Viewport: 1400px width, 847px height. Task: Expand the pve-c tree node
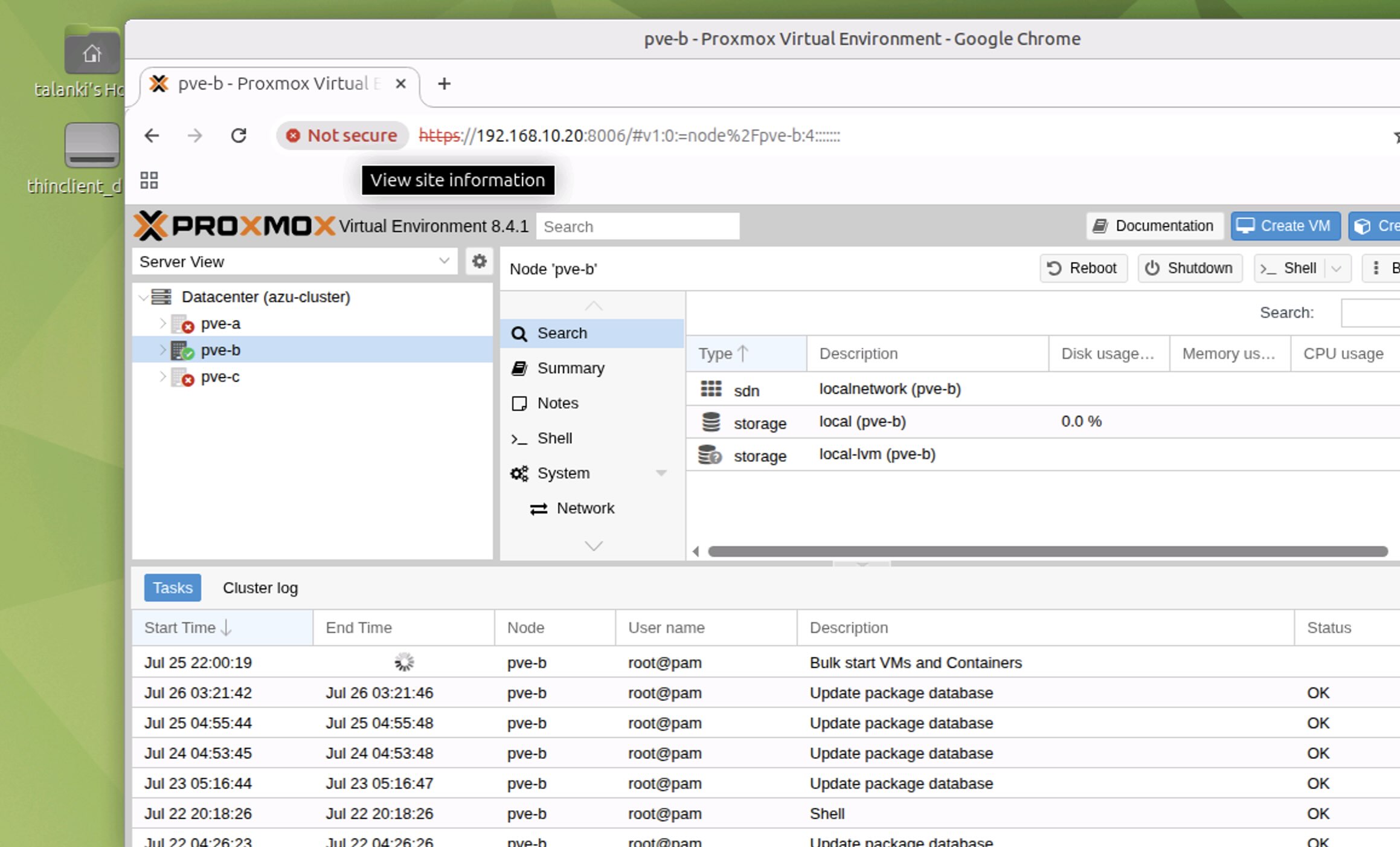pos(162,376)
